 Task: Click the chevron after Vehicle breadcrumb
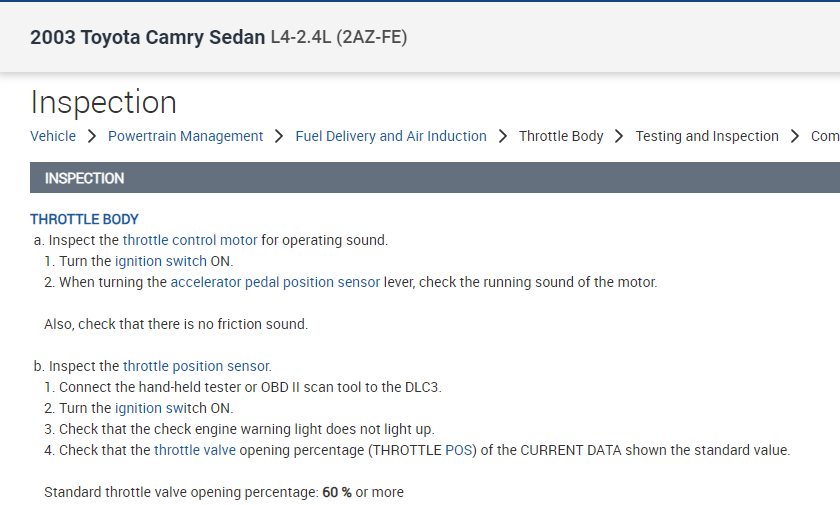(x=92, y=136)
